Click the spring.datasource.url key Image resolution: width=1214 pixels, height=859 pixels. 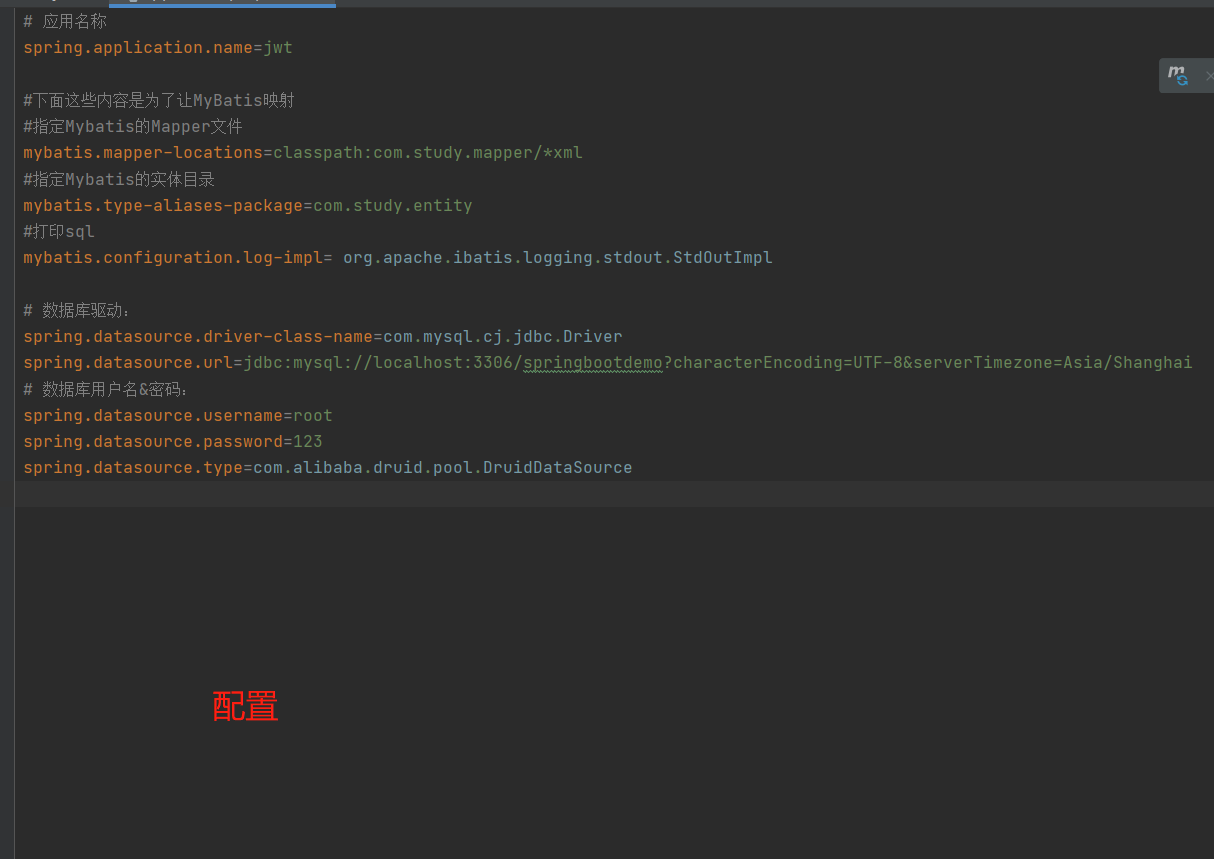[128, 362]
